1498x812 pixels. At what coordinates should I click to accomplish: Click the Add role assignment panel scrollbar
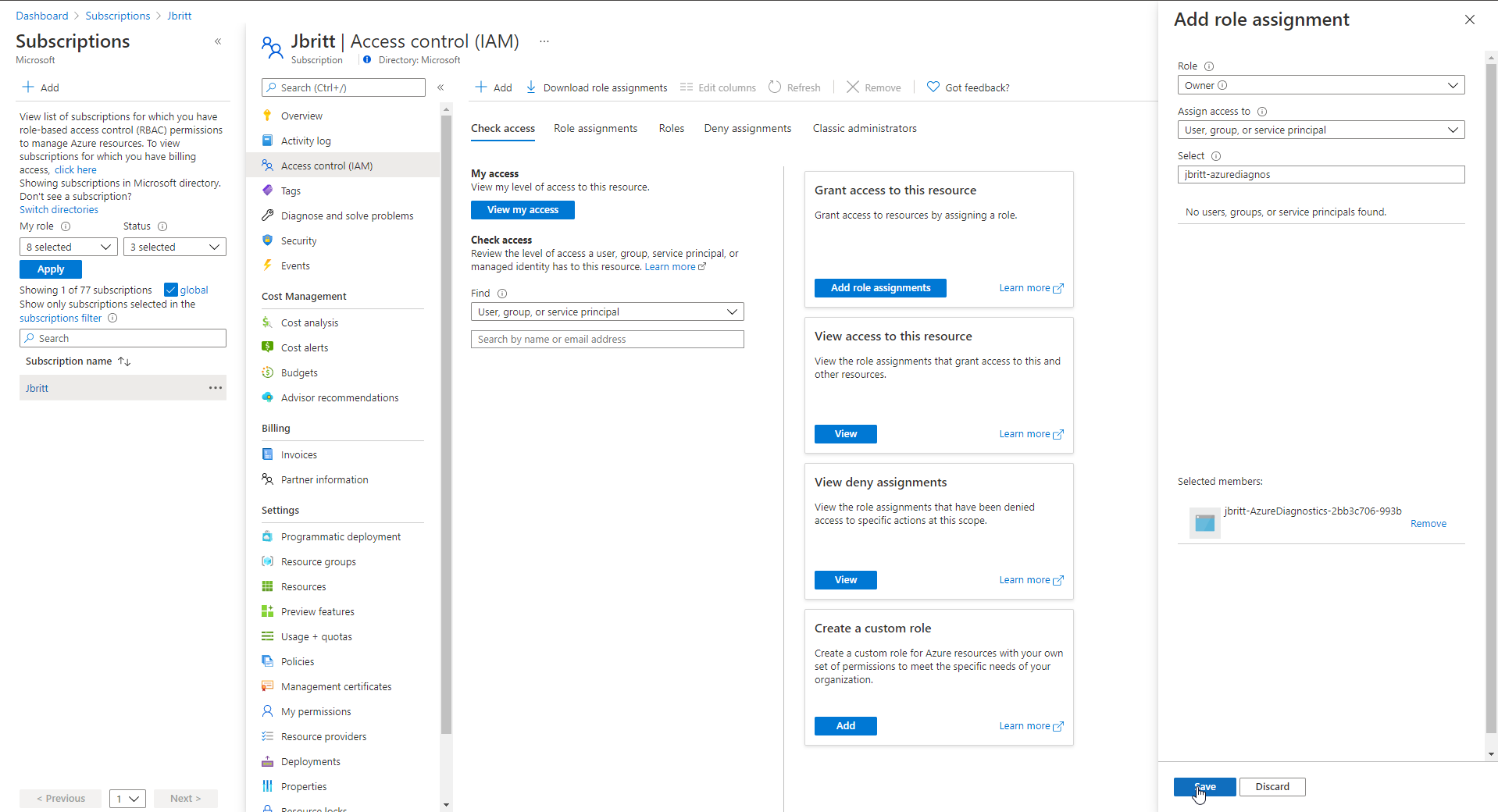click(1491, 398)
